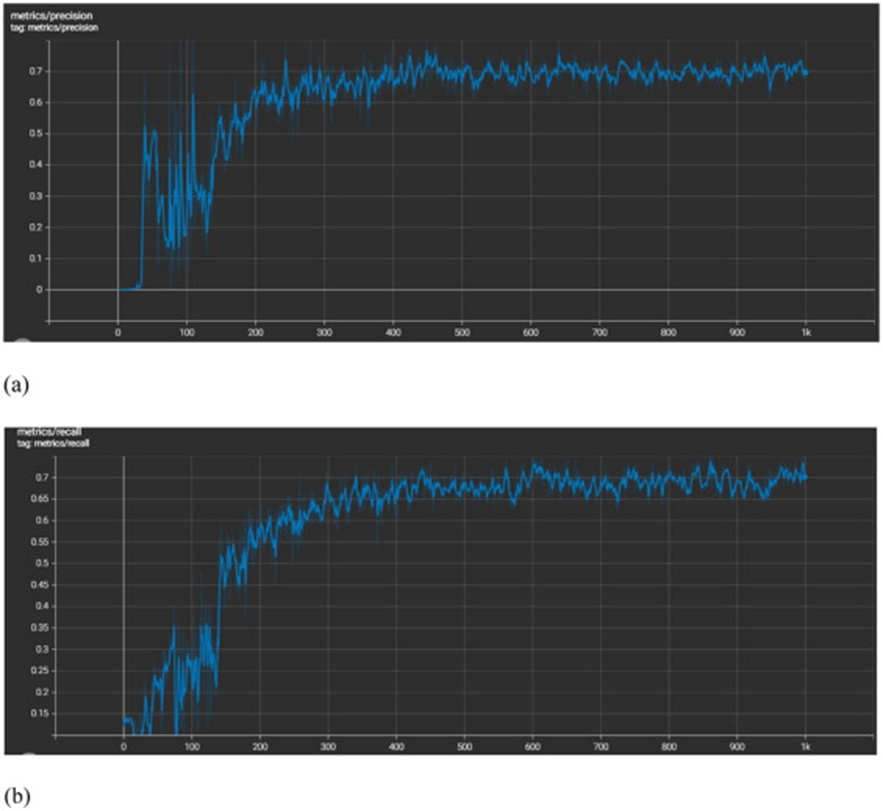Click the recall curve's final data point
The image size is (883, 811).
click(x=805, y=478)
